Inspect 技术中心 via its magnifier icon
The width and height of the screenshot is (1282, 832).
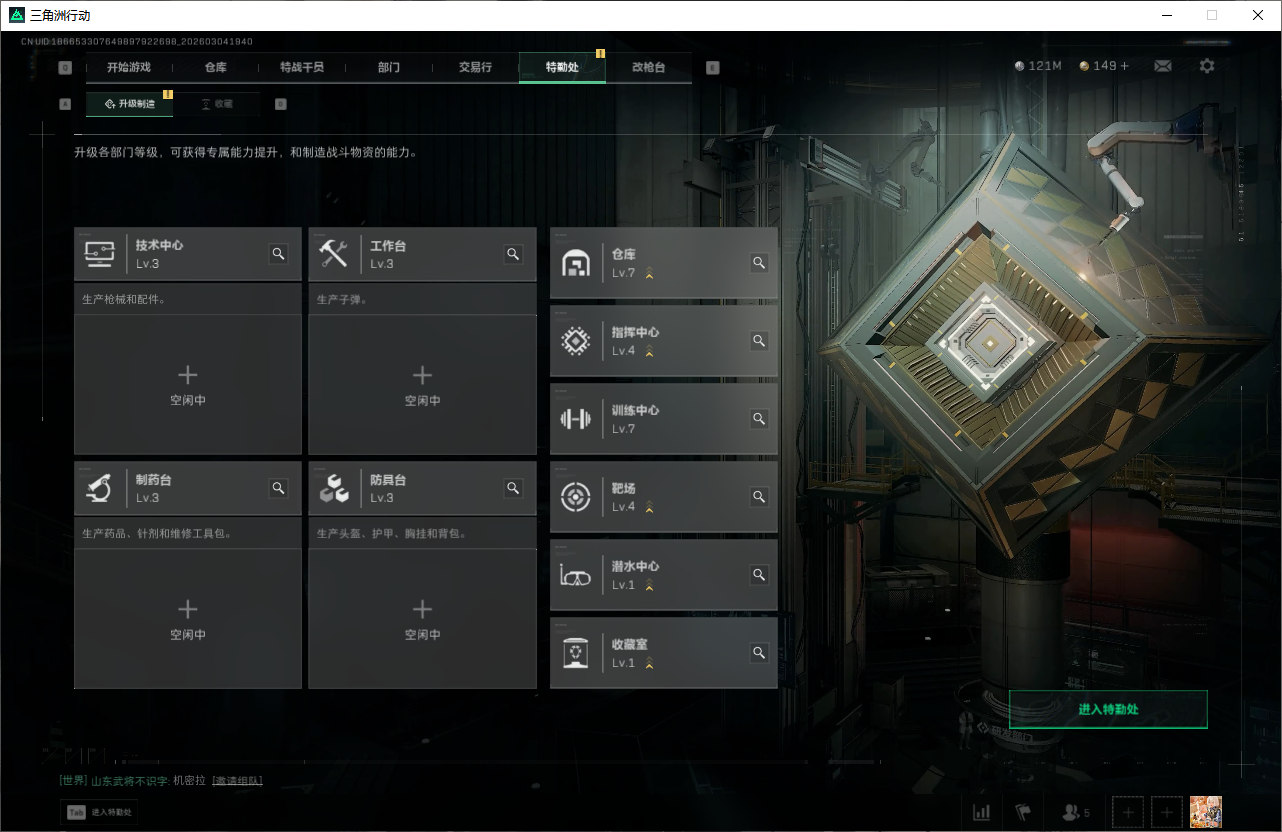pyautogui.click(x=278, y=254)
